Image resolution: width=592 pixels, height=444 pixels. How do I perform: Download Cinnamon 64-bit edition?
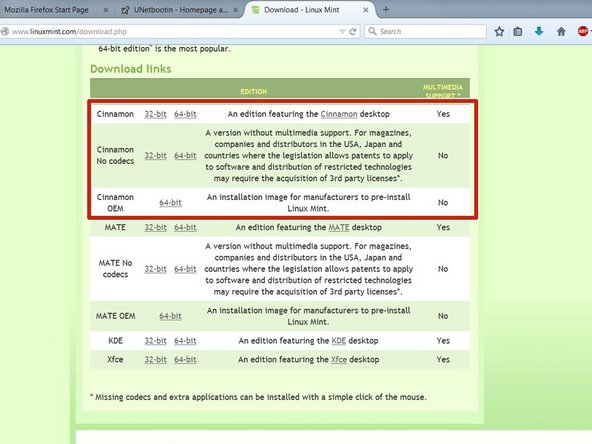click(185, 114)
